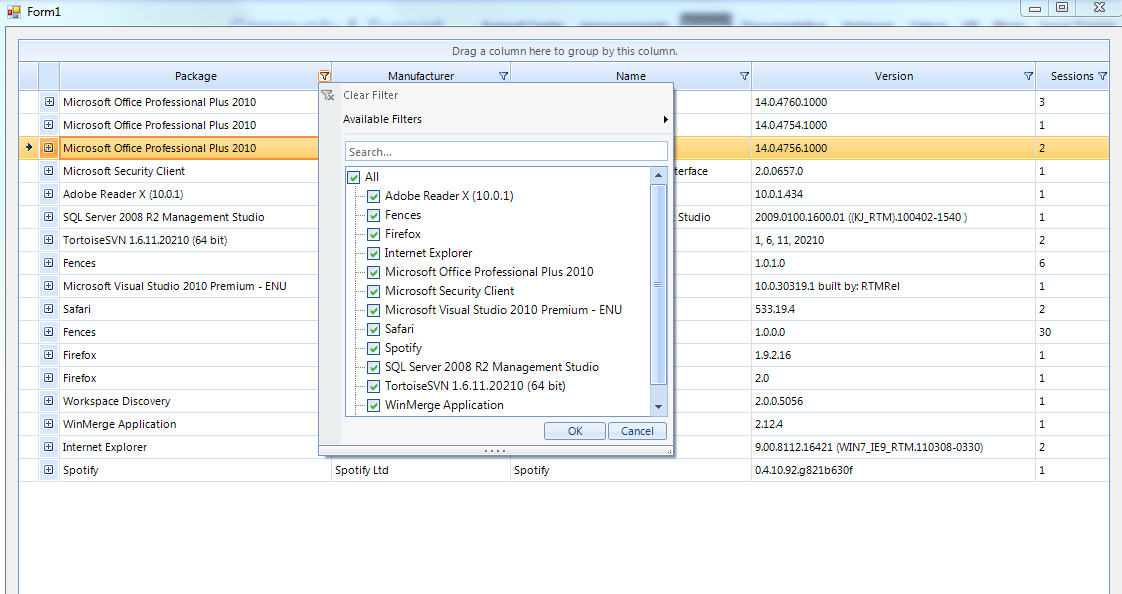Uncheck the Safari filter checkbox
The image size is (1122, 594).
click(x=374, y=329)
